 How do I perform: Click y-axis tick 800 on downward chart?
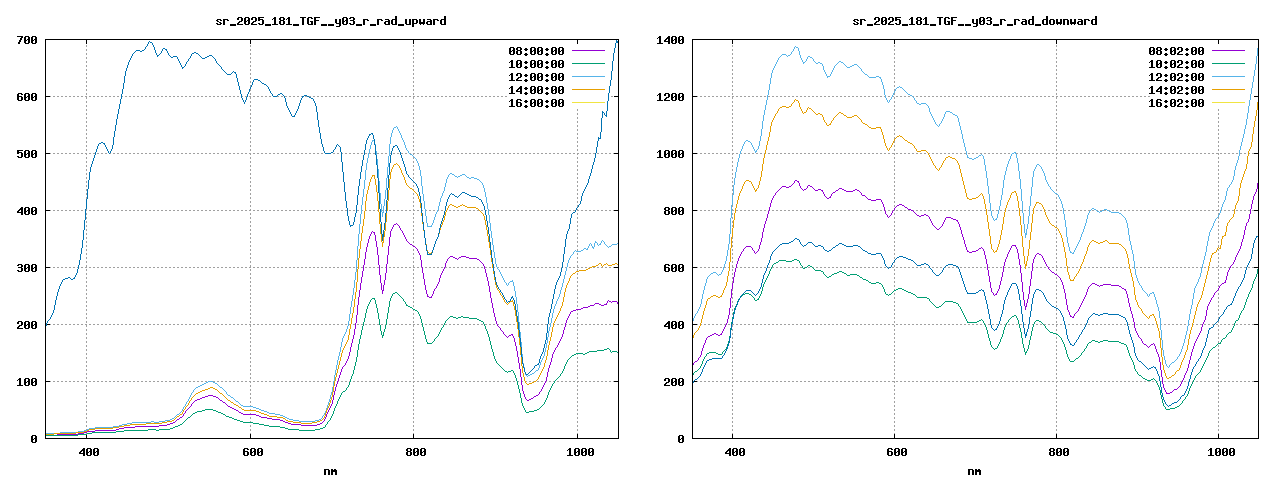point(674,211)
